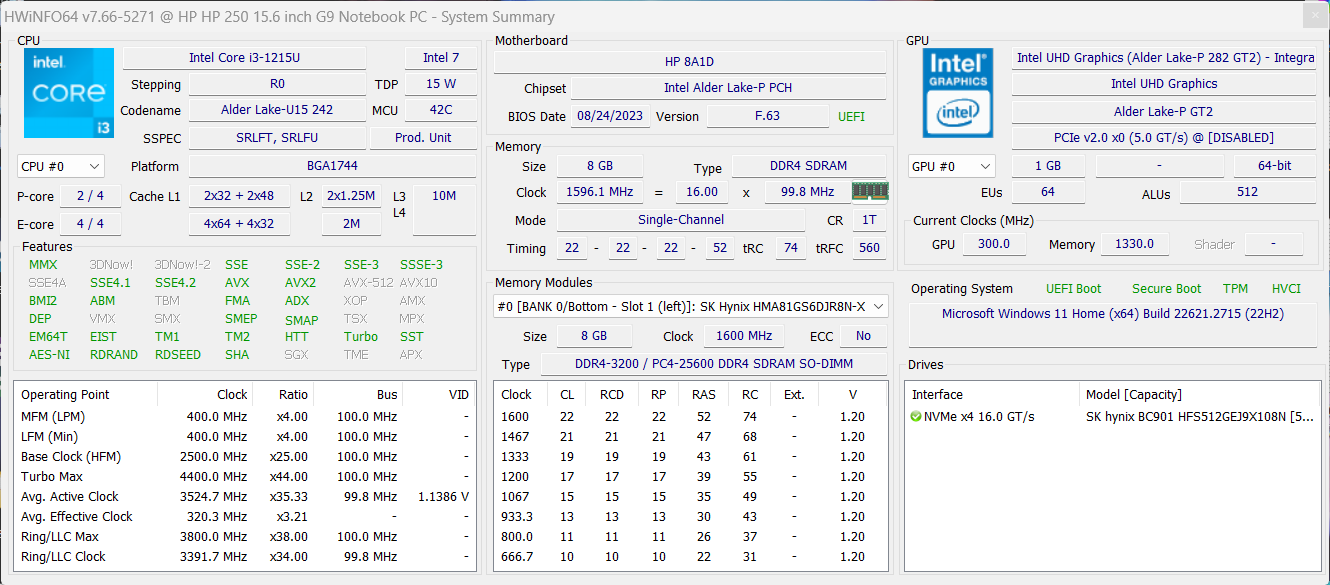Click the HP 8A1D motherboard field
The image size is (1330, 585).
click(689, 62)
